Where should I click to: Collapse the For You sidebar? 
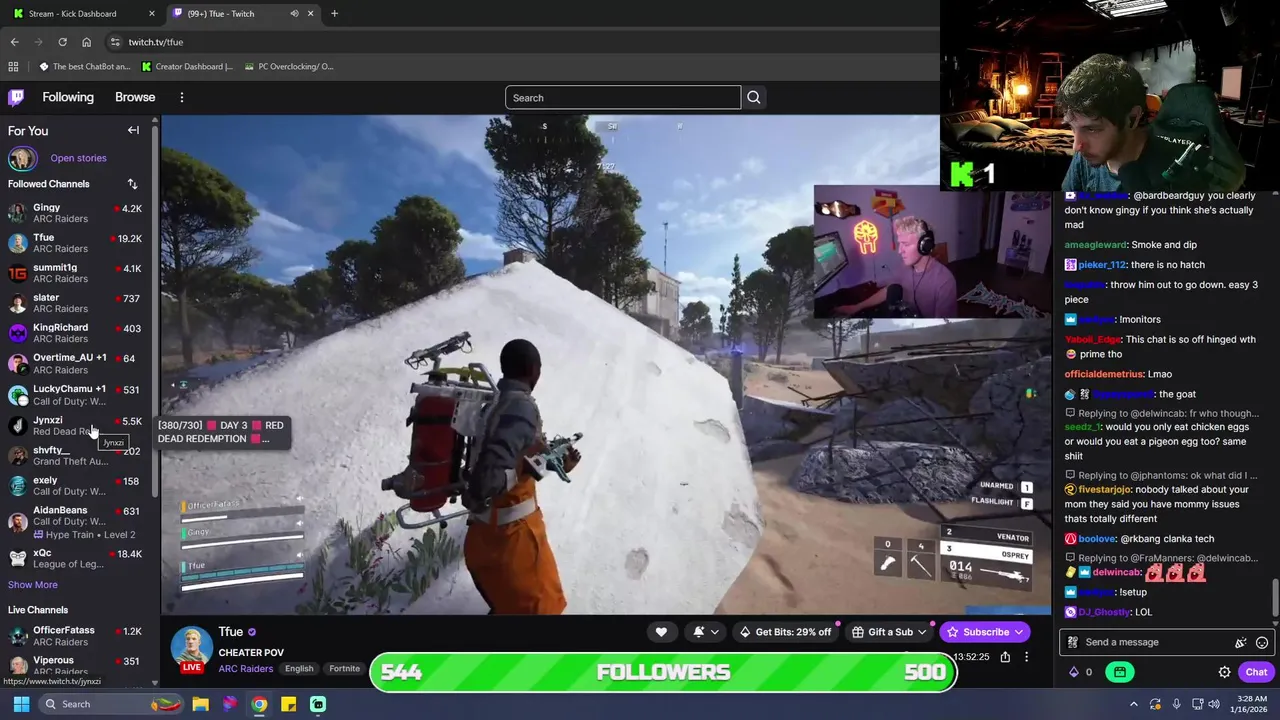click(133, 130)
